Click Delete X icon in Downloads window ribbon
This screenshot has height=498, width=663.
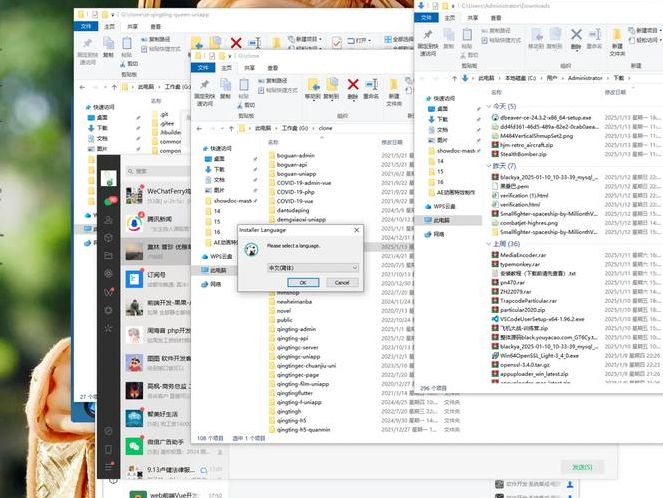576,34
